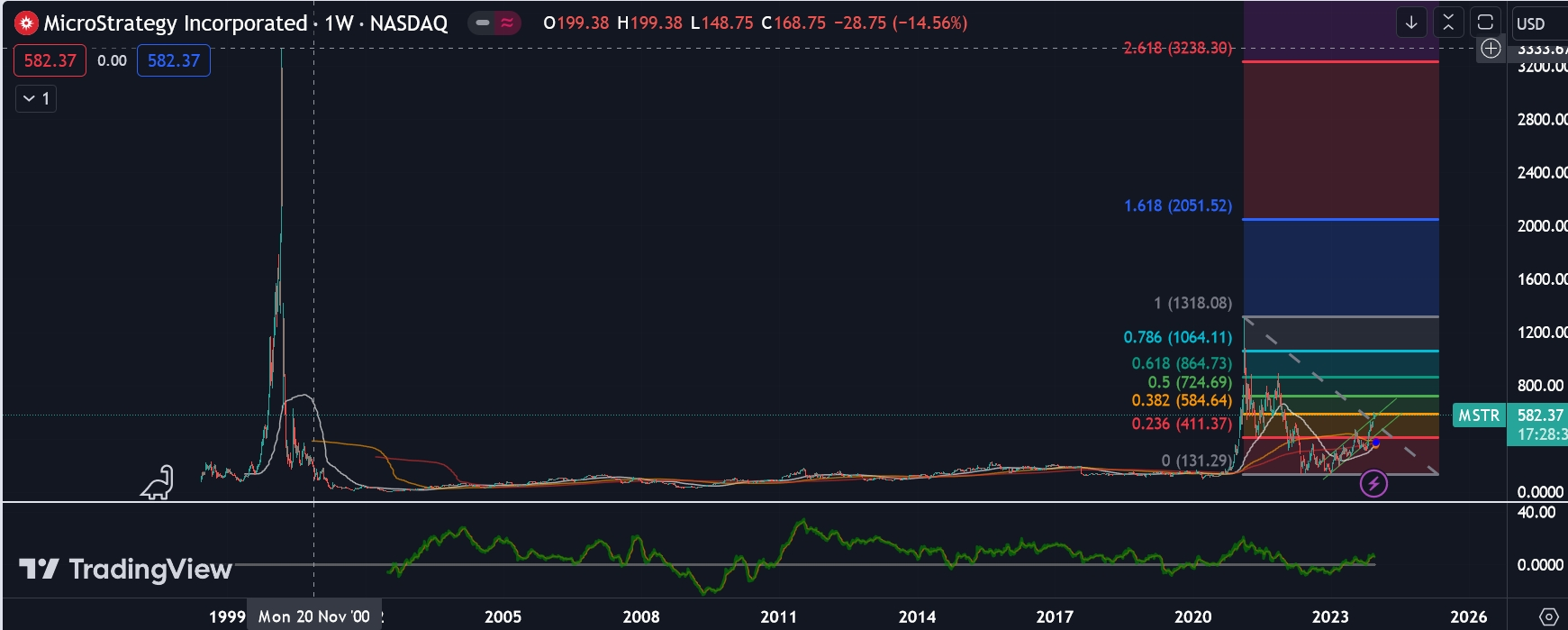The height and width of the screenshot is (630, 1568).
Task: Click the -28.75 (-14.56%) change value
Action: (x=901, y=23)
